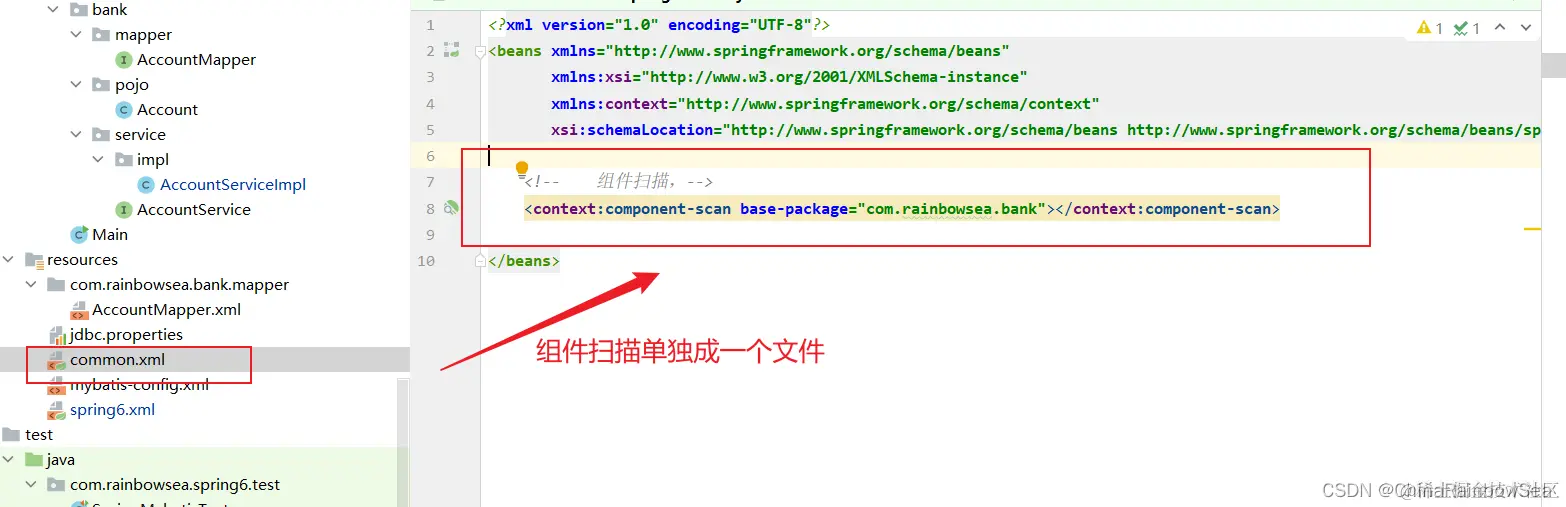Collapse the service package node

pyautogui.click(x=77, y=134)
